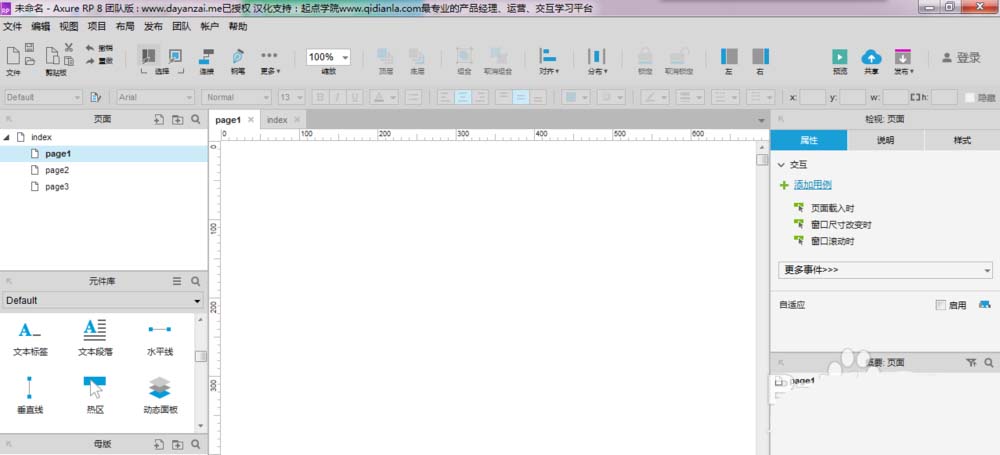Image resolution: width=1000 pixels, height=455 pixels.
Task: Open the Arial font dropdown
Action: pyautogui.click(x=156, y=97)
